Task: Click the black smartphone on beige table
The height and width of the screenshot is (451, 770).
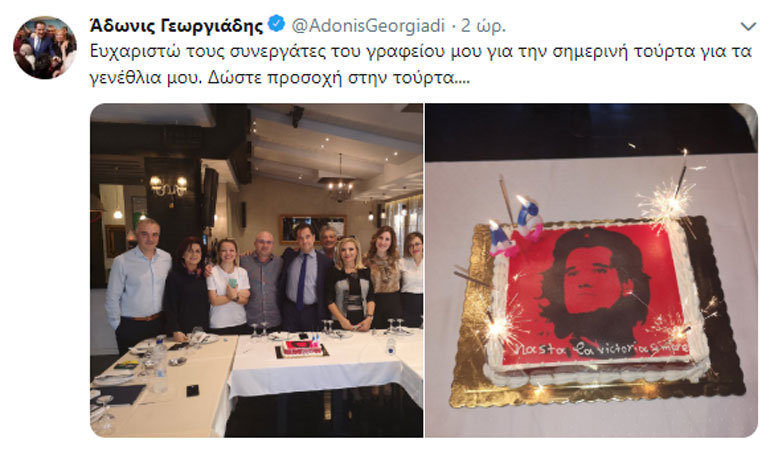Action: pyautogui.click(x=192, y=391)
